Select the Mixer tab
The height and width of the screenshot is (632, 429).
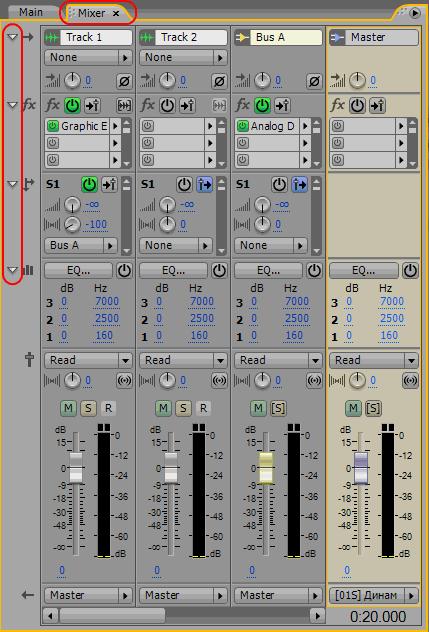(x=92, y=13)
